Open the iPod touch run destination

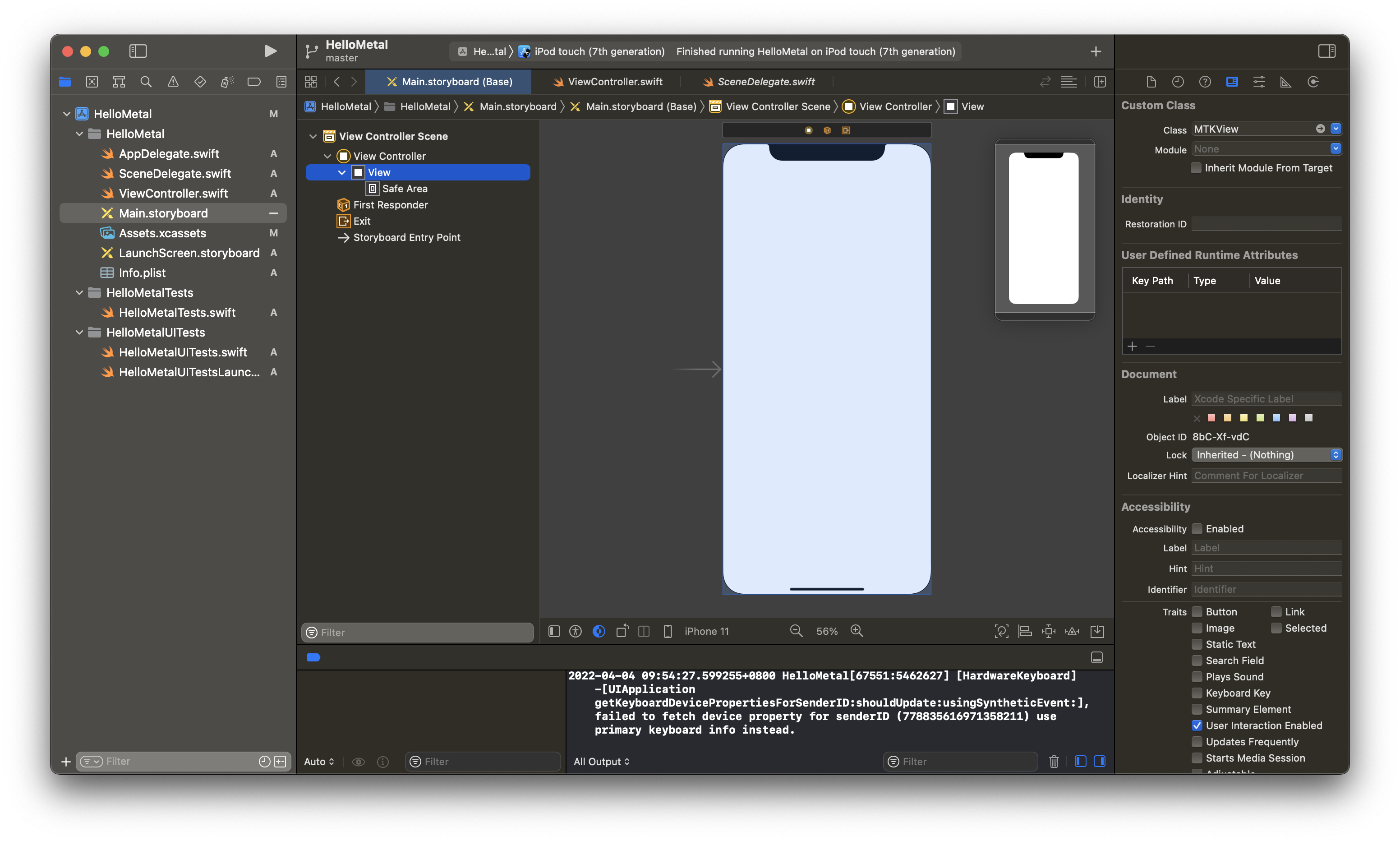click(592, 51)
